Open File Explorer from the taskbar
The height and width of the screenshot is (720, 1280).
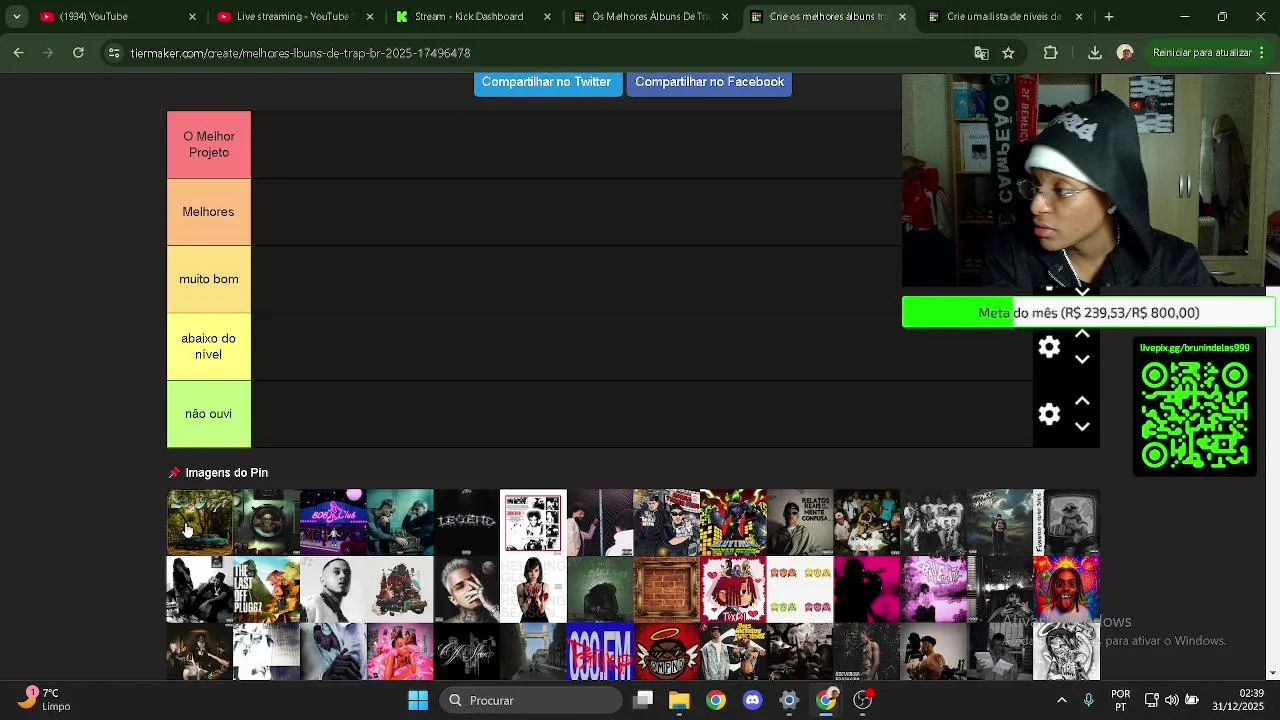(679, 700)
